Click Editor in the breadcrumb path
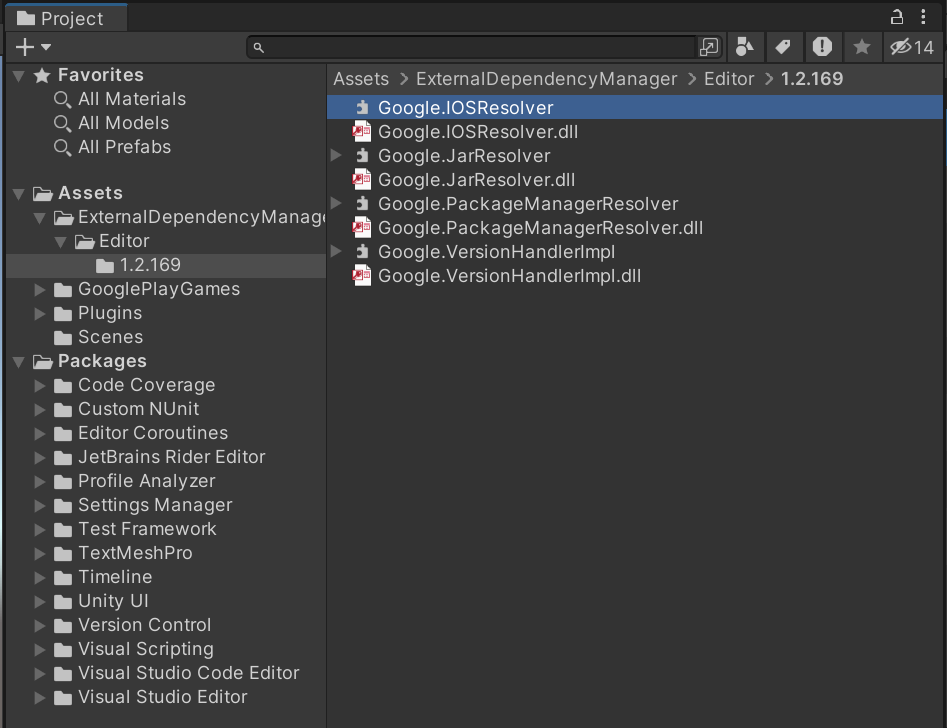947x728 pixels. point(729,79)
